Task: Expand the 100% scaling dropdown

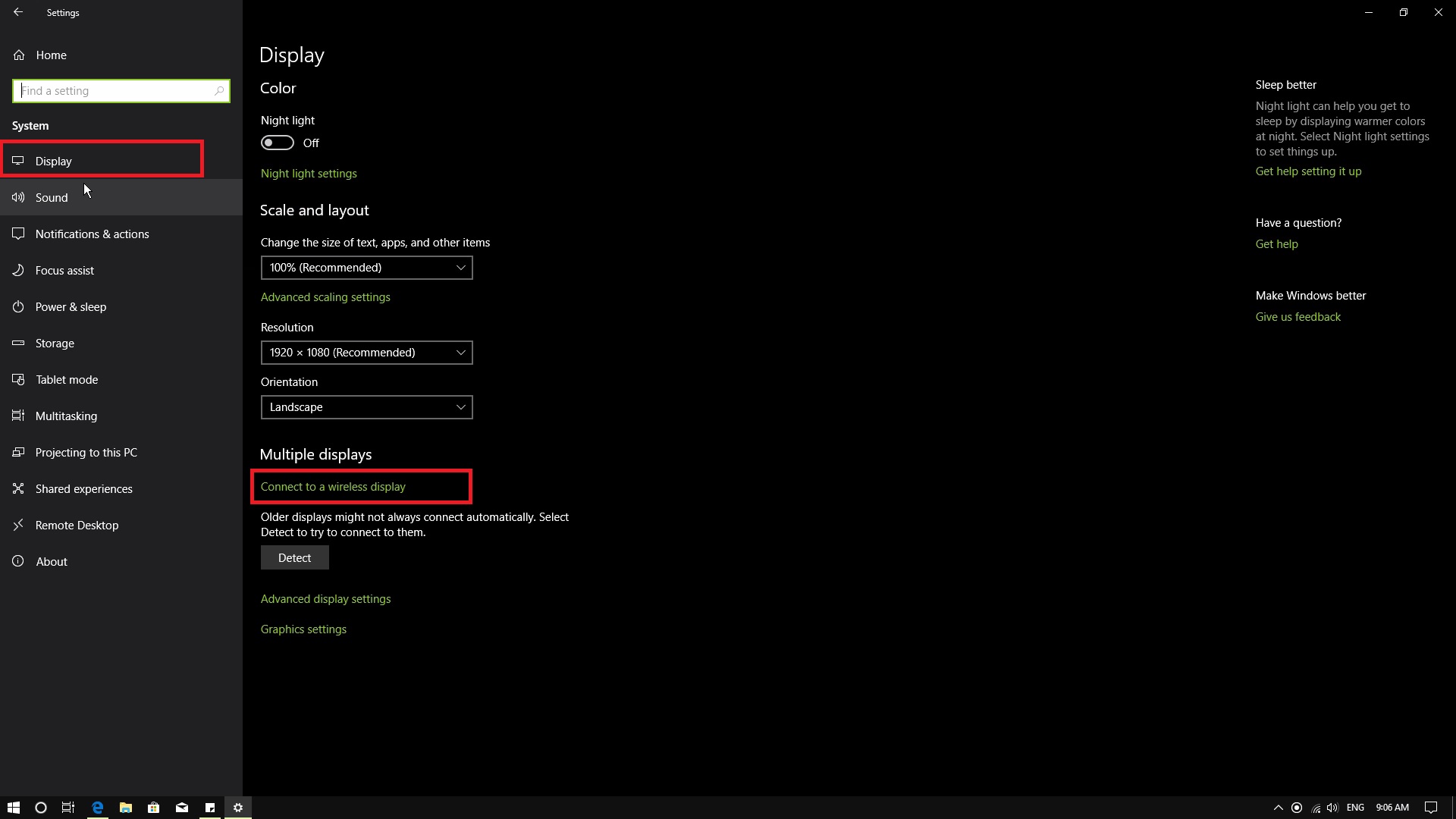Action: [x=366, y=268]
